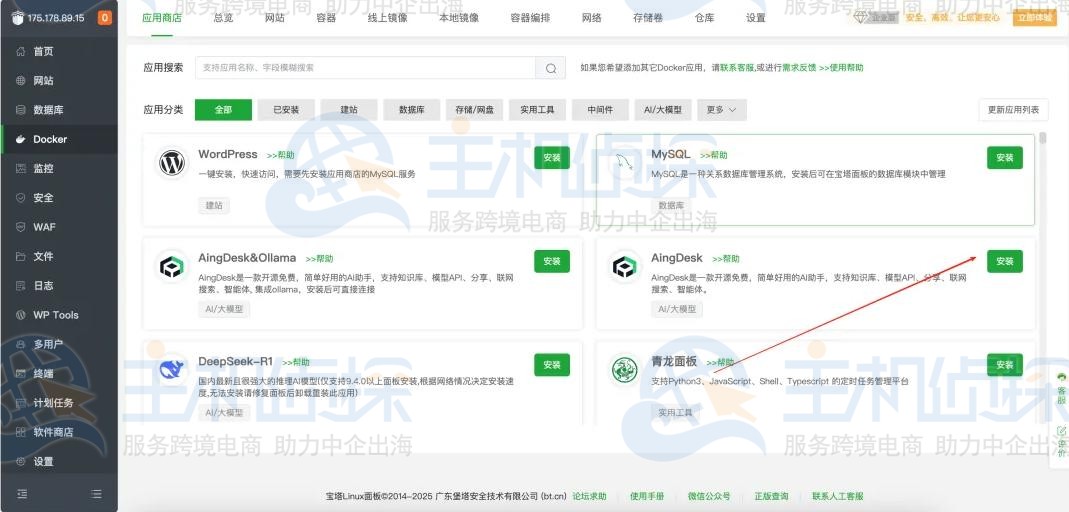Click the AingDesk&Ollama card logo
The height and width of the screenshot is (512, 1069).
(x=172, y=267)
